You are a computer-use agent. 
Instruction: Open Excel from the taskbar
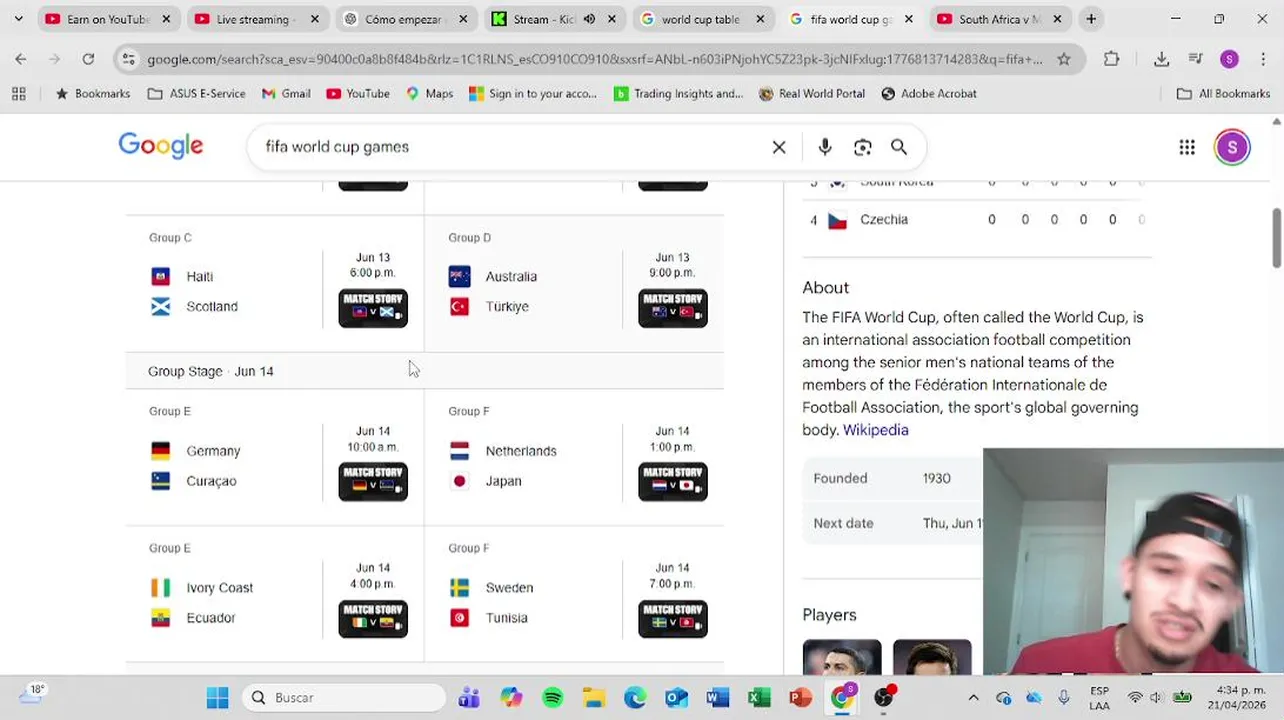pos(759,697)
